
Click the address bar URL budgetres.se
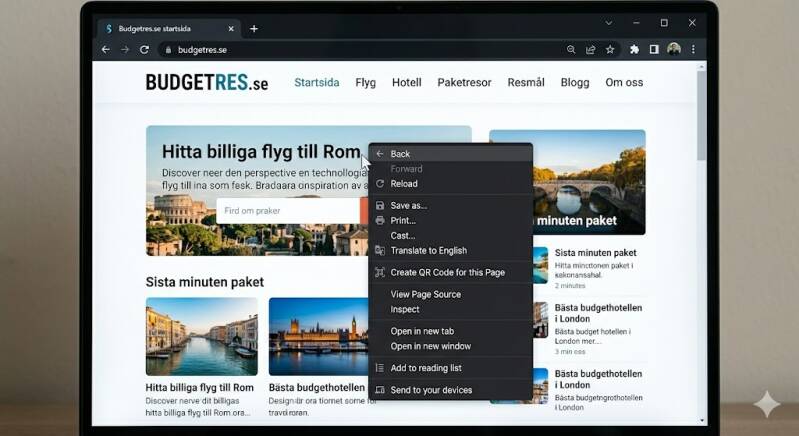click(202, 50)
